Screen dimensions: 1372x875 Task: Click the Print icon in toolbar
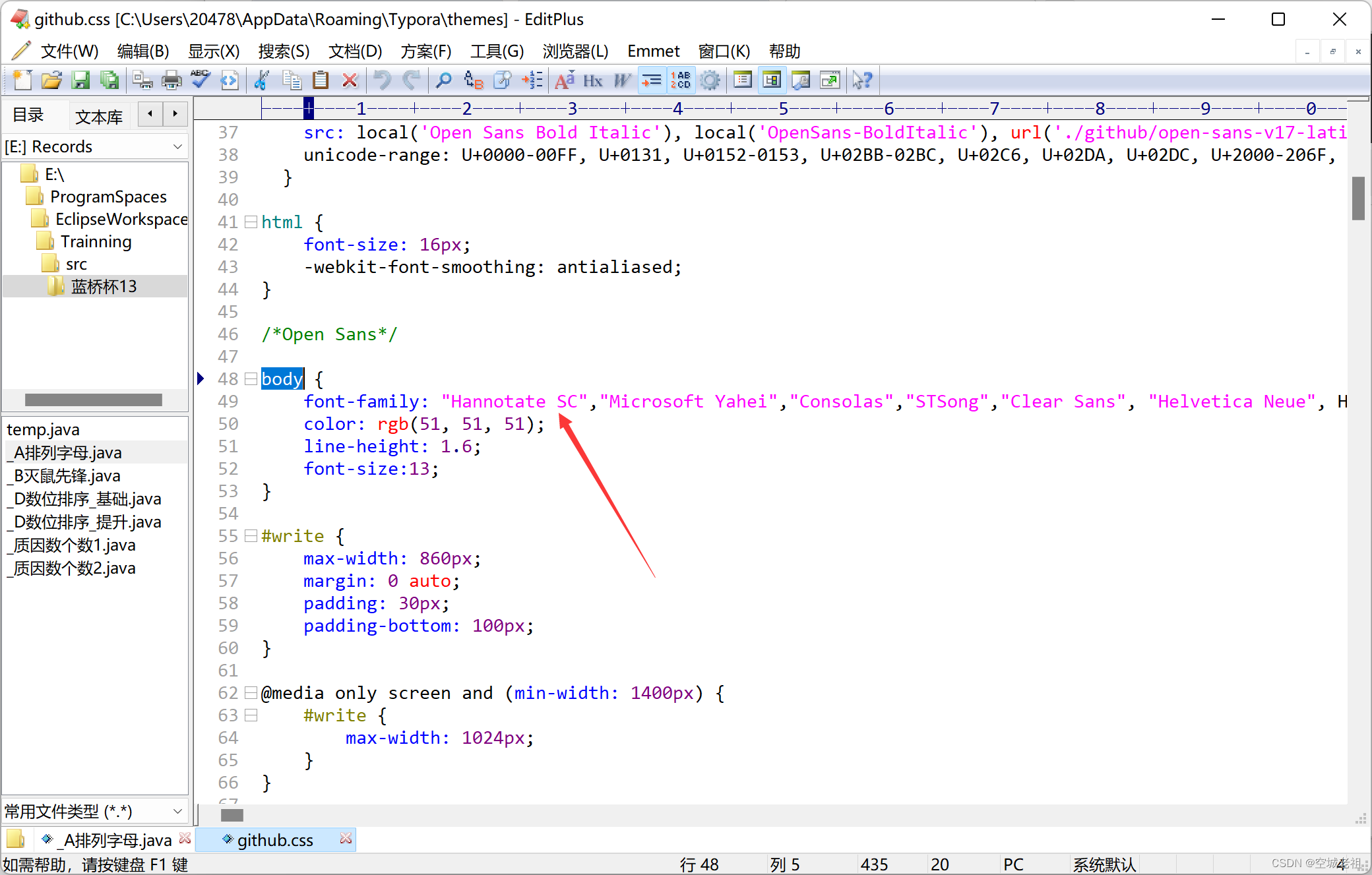click(171, 80)
